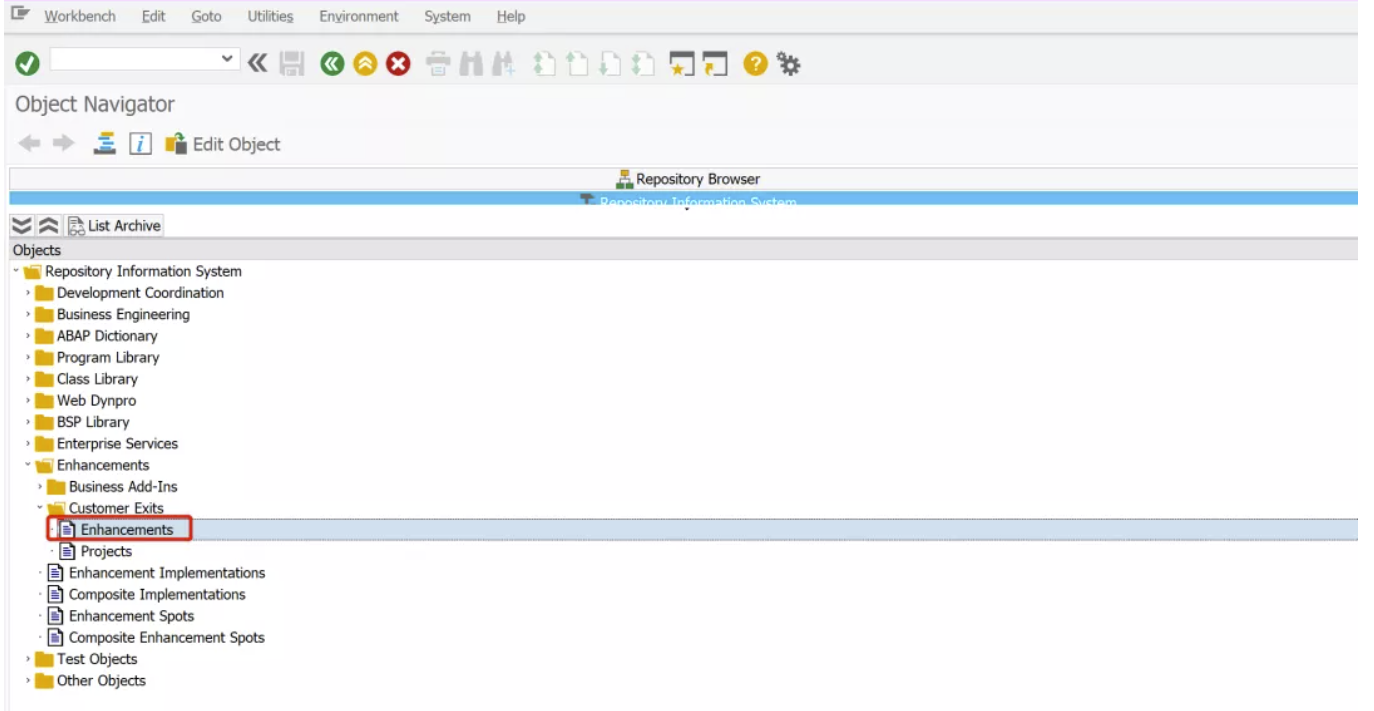
Task: Click the Collapse All double-up icon
Action: (x=48, y=226)
